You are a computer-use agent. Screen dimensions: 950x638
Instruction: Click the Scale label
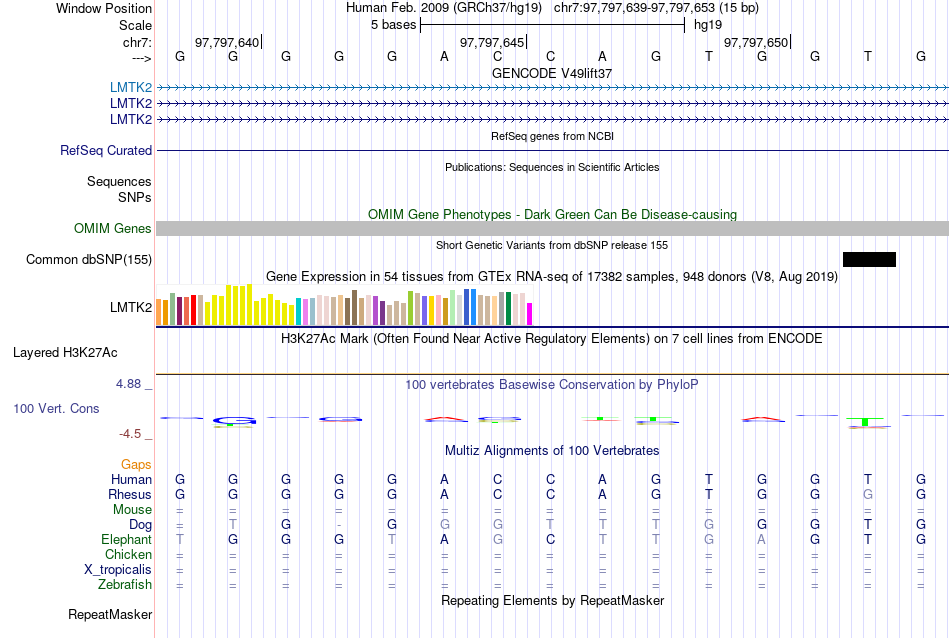[x=136, y=25]
